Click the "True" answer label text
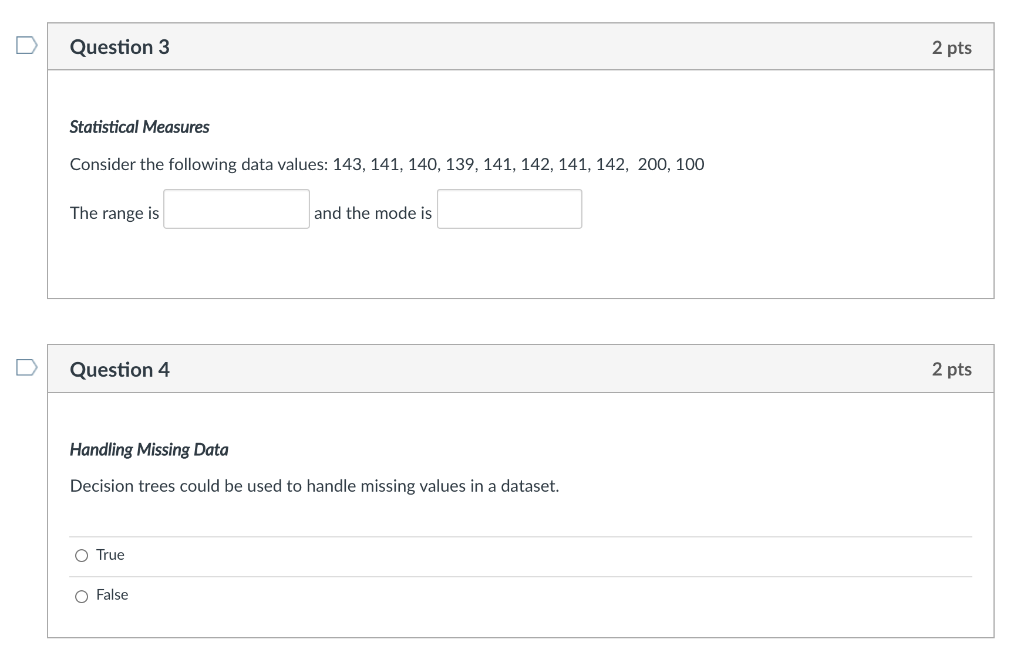 point(110,555)
